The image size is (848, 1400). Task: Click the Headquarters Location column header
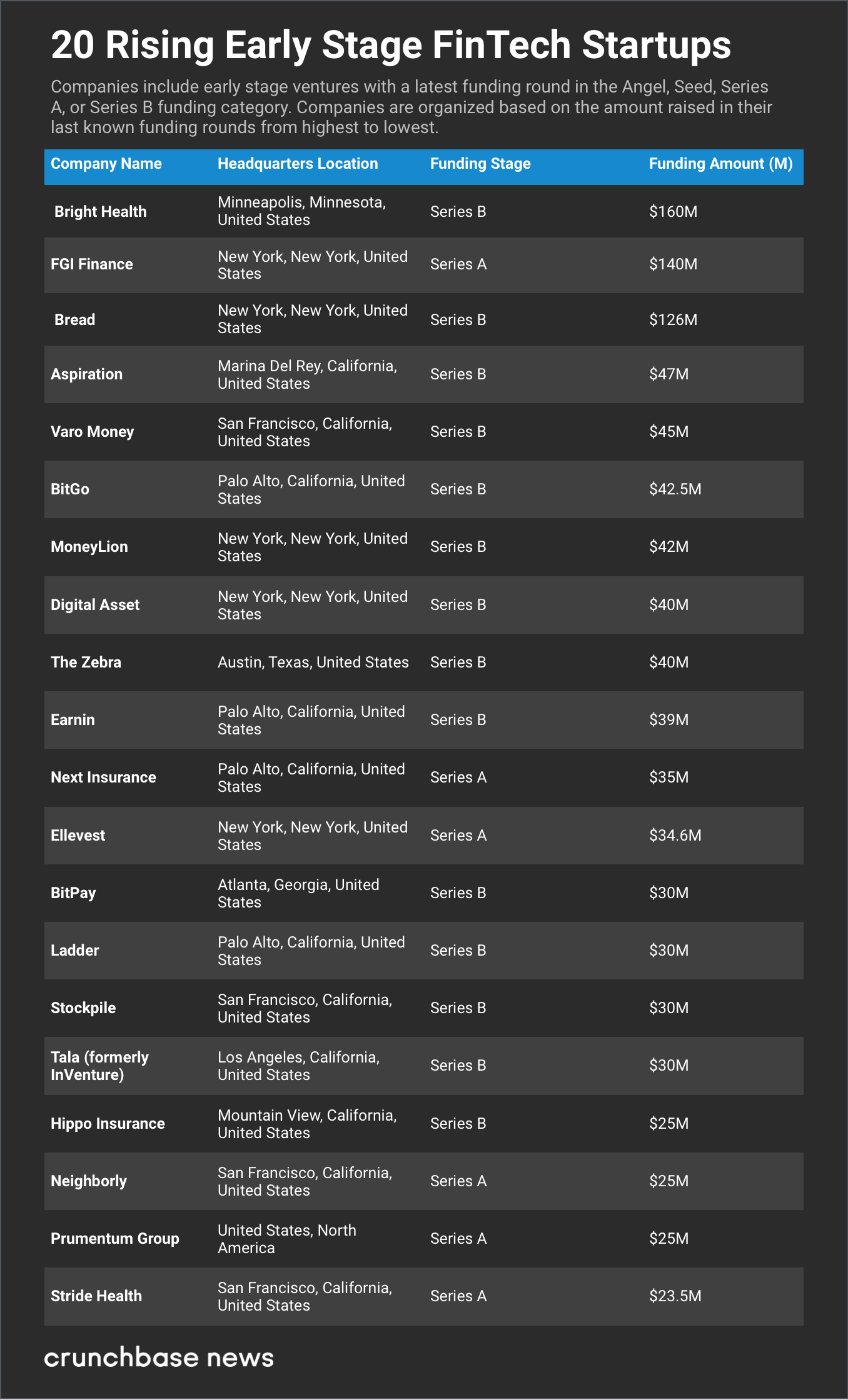[298, 164]
